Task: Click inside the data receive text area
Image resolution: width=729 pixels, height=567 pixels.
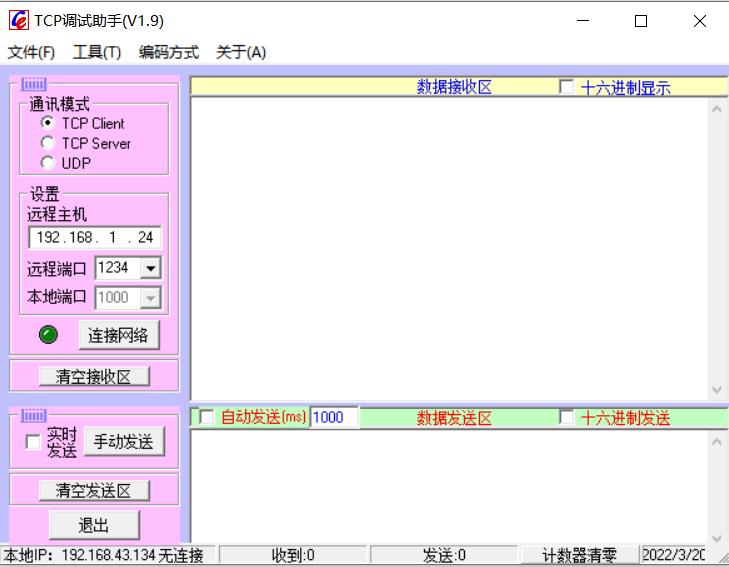Action: tap(449, 249)
